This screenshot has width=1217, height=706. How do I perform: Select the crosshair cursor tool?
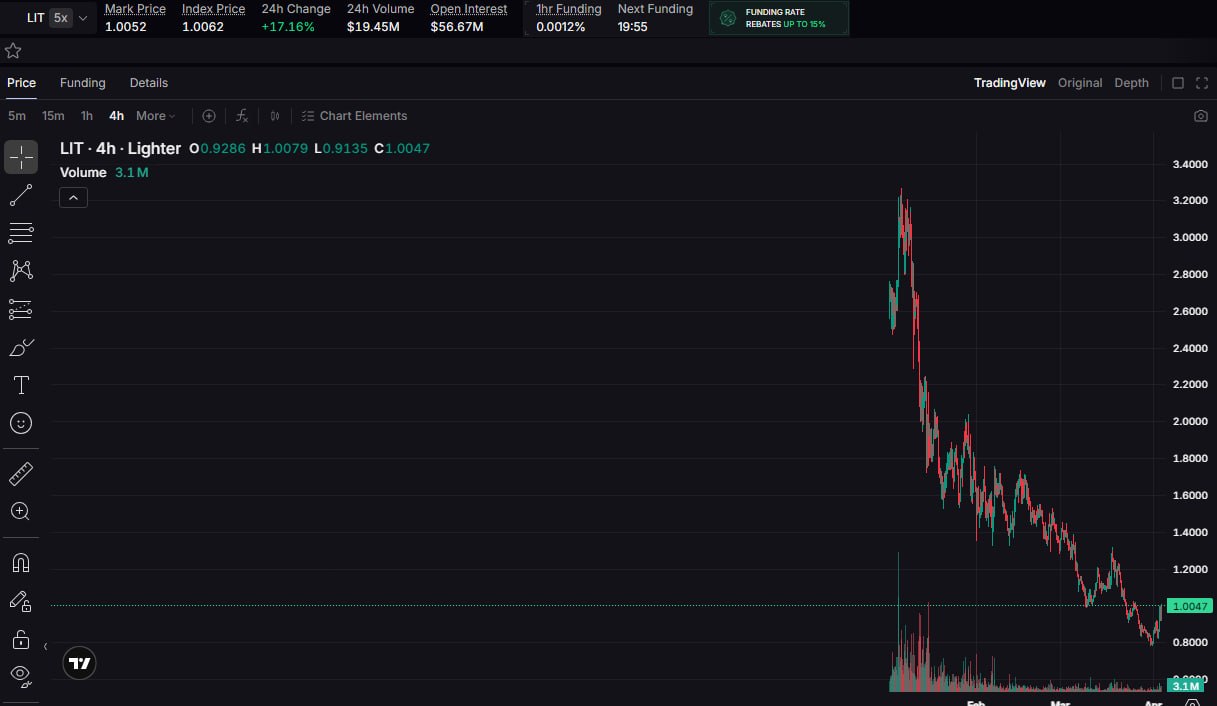point(21,157)
